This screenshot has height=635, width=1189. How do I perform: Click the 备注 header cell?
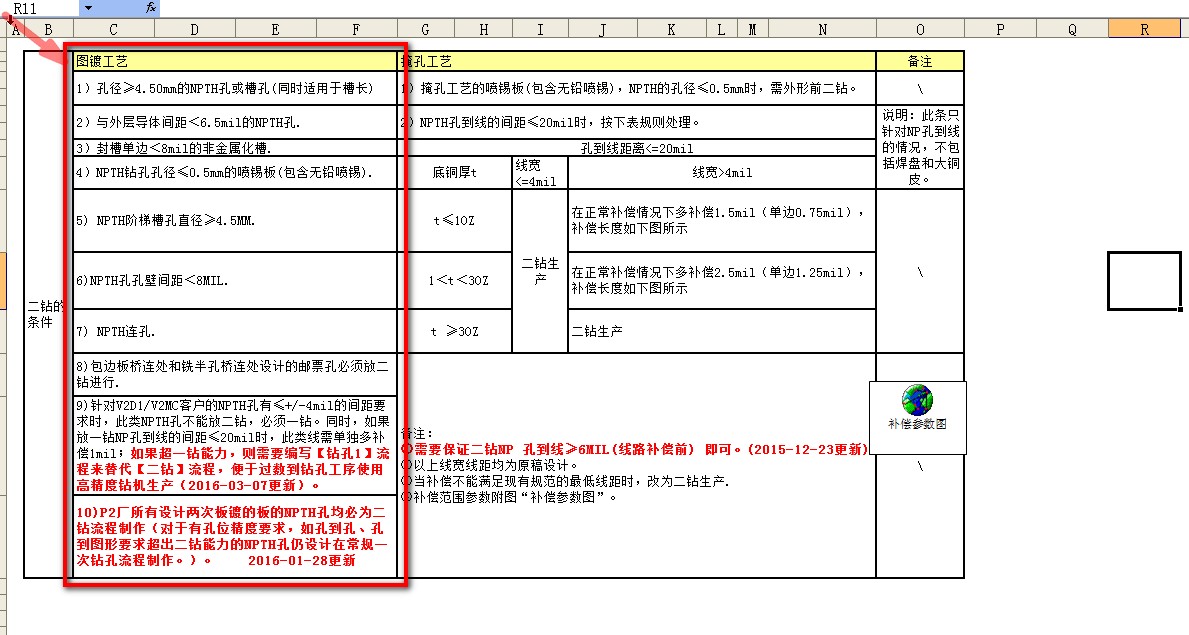pos(920,61)
